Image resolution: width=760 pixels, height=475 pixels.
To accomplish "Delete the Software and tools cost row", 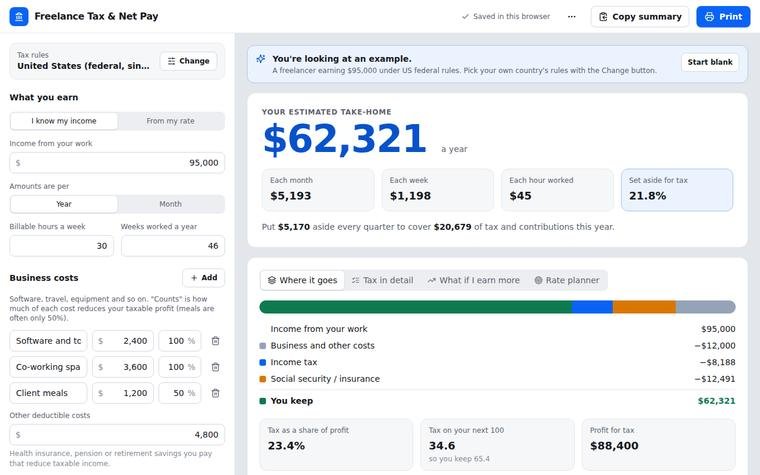I will click(216, 341).
